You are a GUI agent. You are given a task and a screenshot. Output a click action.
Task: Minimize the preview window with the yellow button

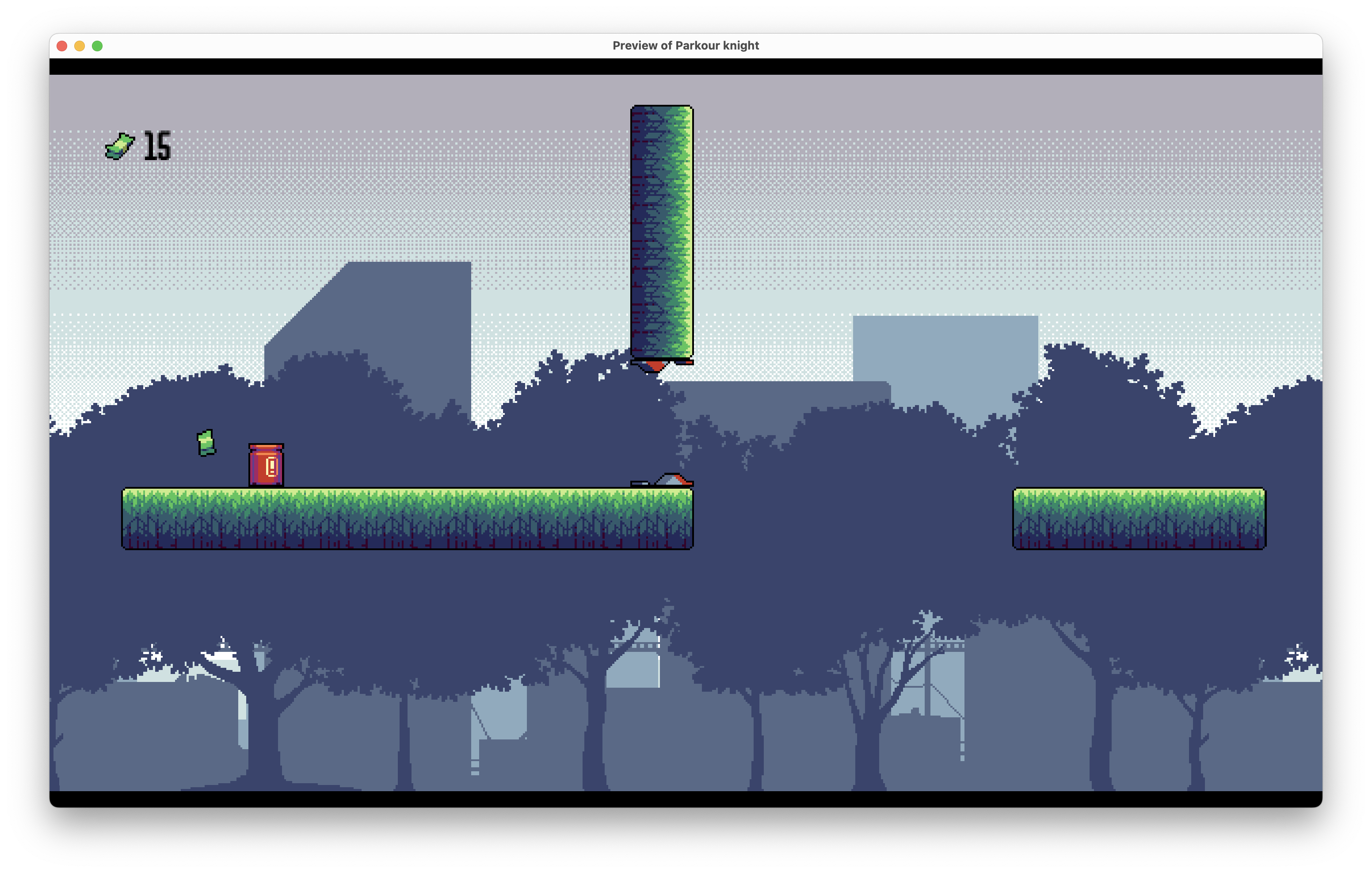80,46
